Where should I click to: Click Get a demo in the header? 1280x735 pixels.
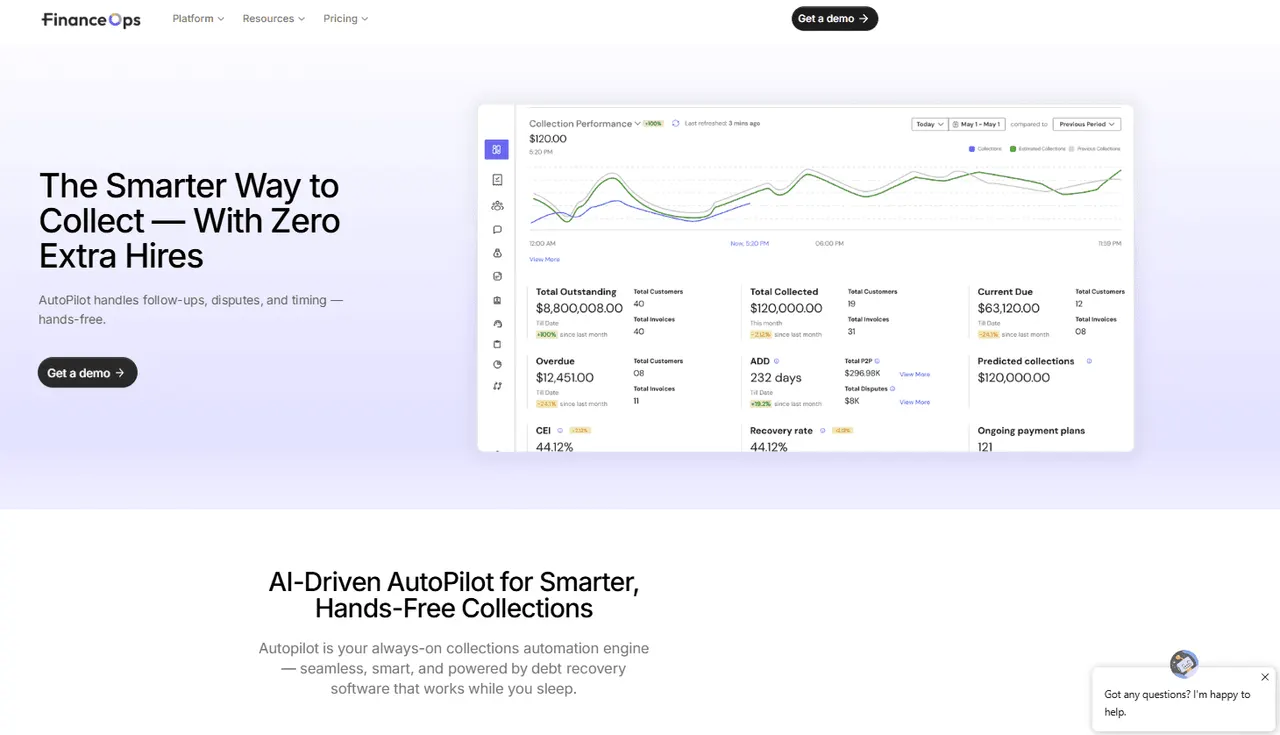coord(834,18)
